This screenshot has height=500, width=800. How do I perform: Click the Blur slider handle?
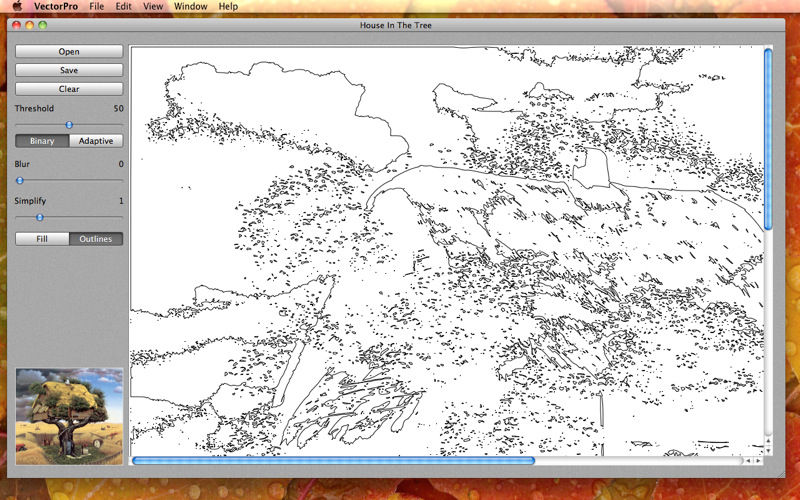tap(20, 181)
